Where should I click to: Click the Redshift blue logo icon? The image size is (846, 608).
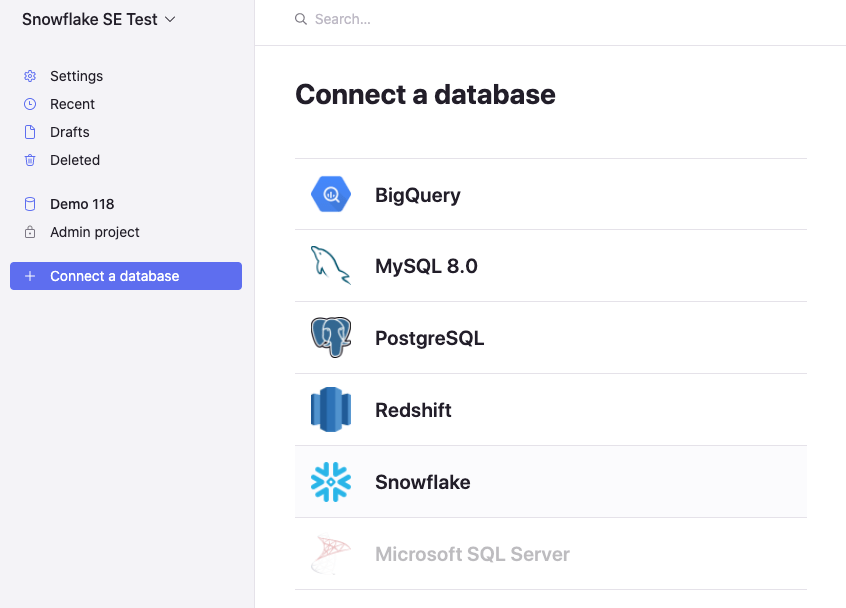click(x=330, y=410)
